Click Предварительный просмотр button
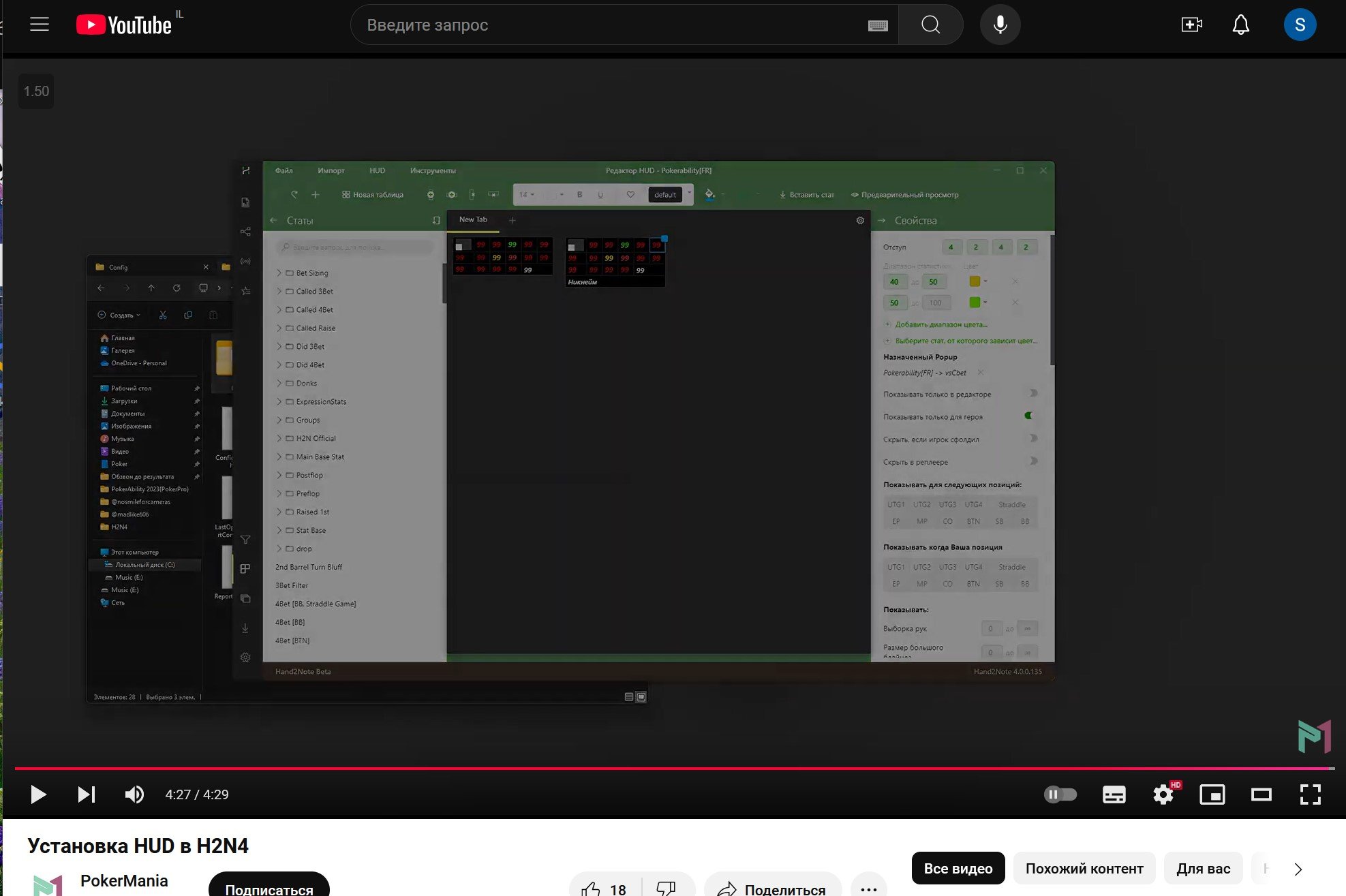Image resolution: width=1346 pixels, height=896 pixels. (904, 195)
